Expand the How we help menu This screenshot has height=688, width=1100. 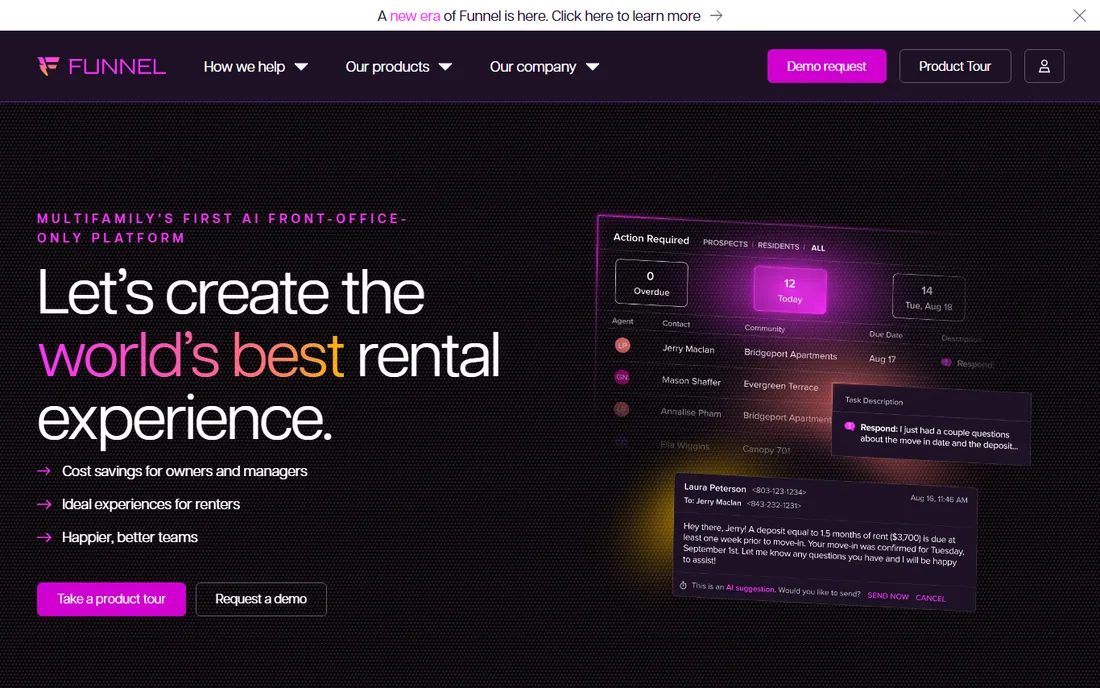tap(255, 67)
